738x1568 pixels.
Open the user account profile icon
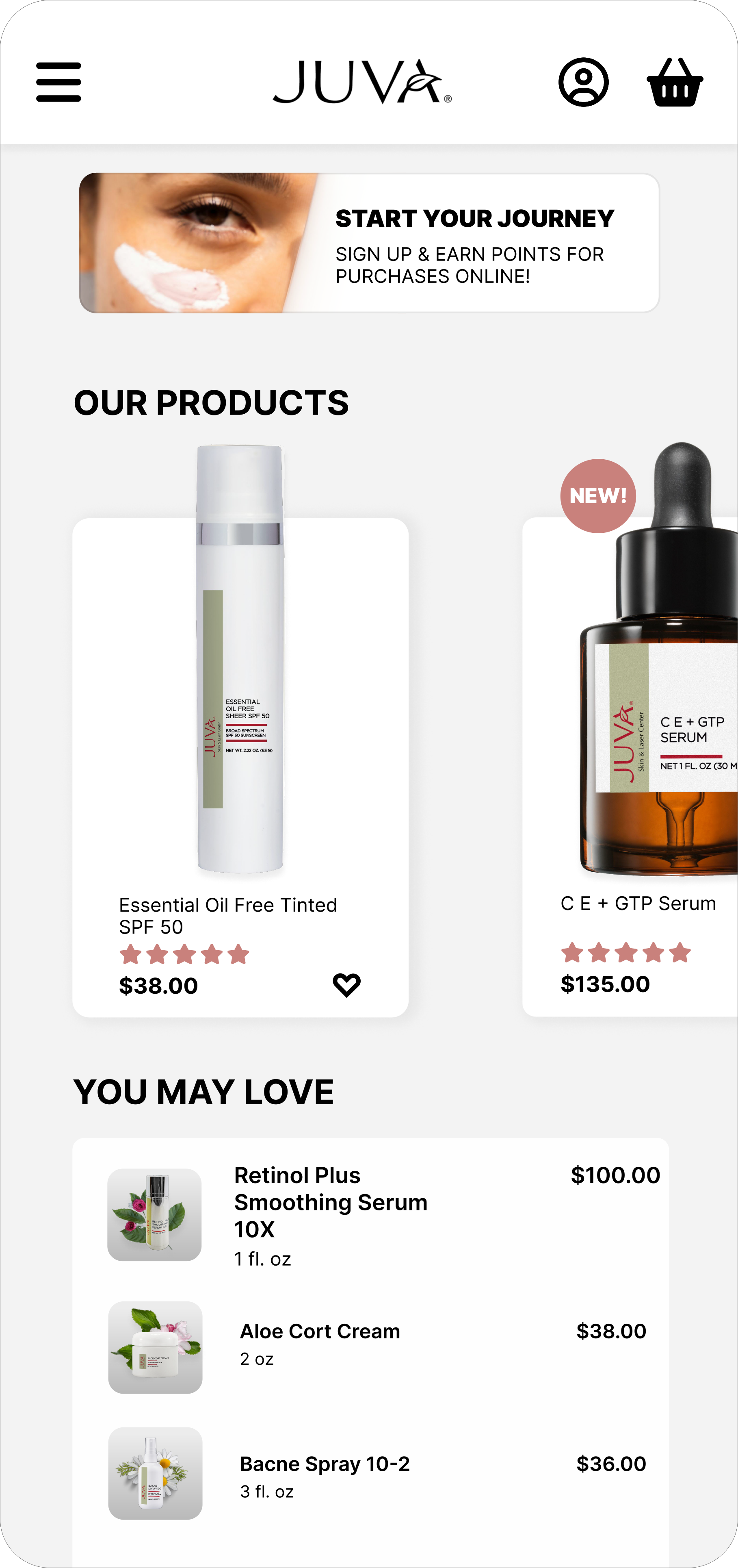pos(584,82)
